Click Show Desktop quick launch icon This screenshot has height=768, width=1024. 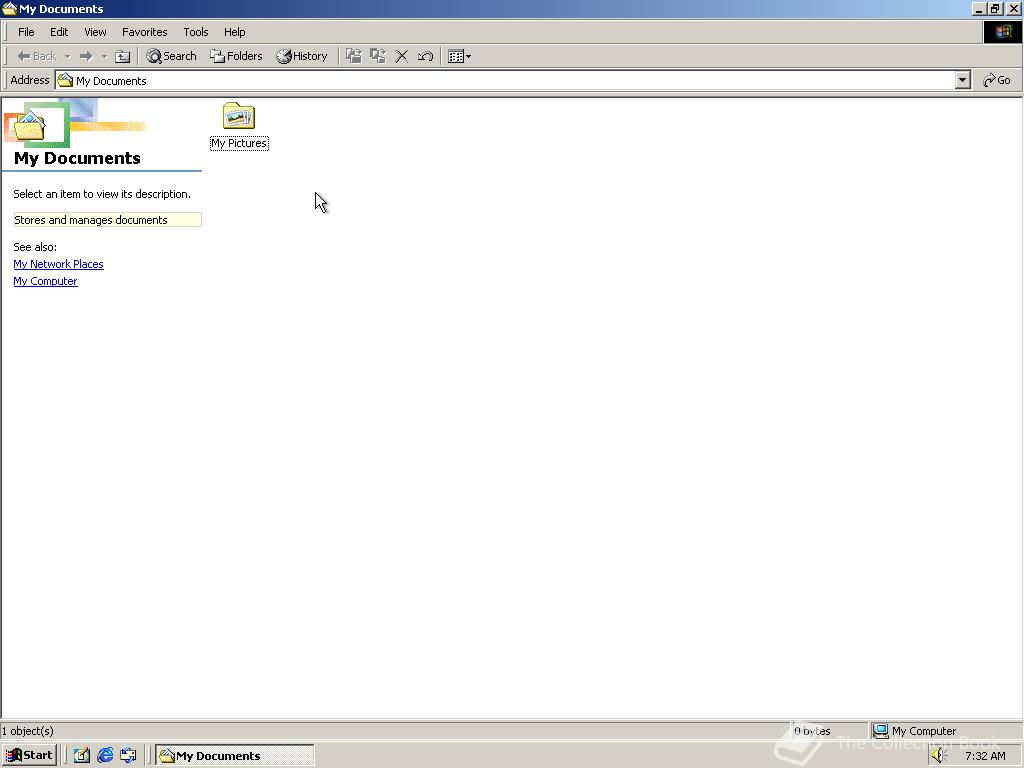pos(81,756)
